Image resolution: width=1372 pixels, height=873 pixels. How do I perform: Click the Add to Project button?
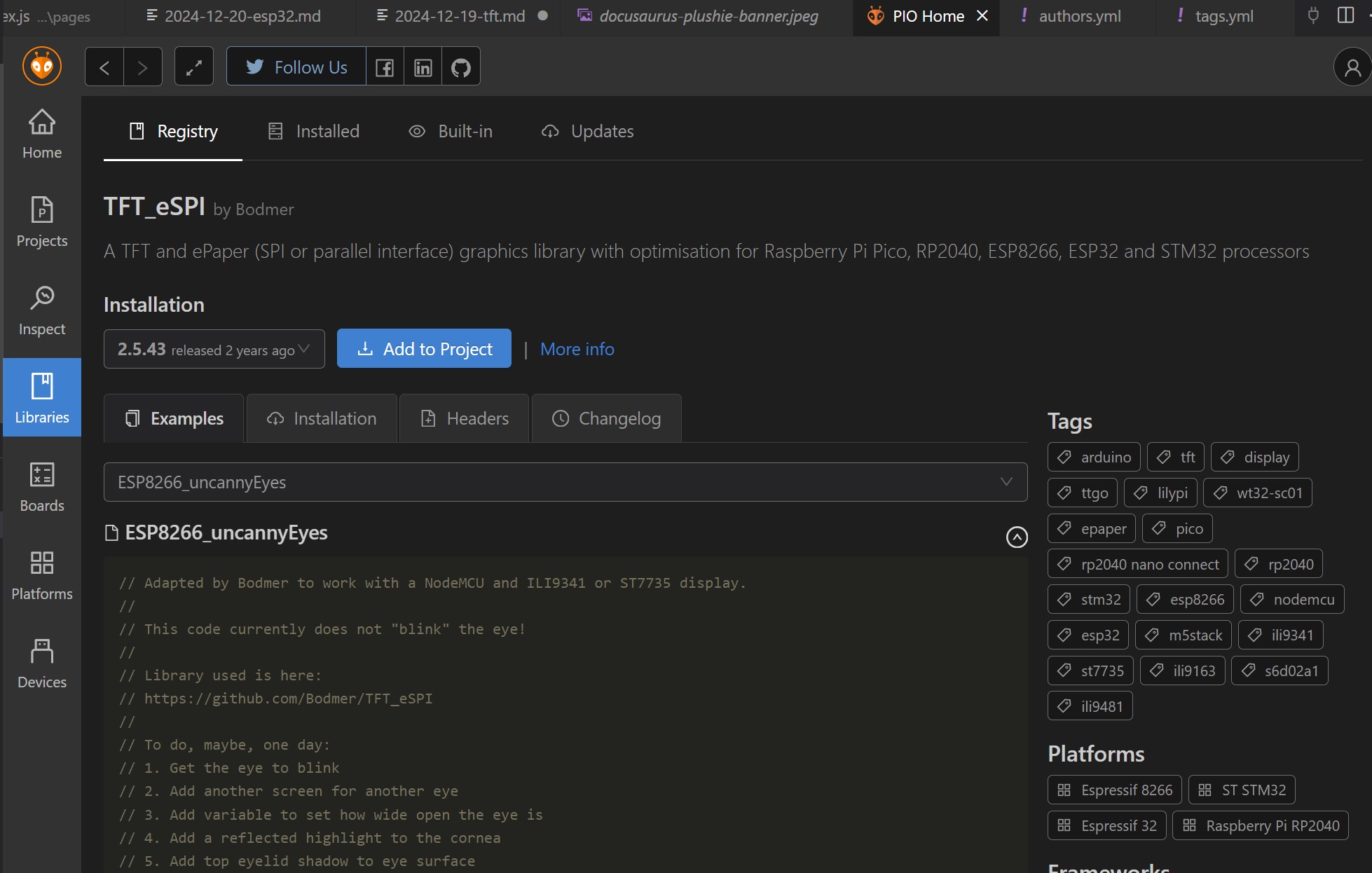[x=424, y=349]
